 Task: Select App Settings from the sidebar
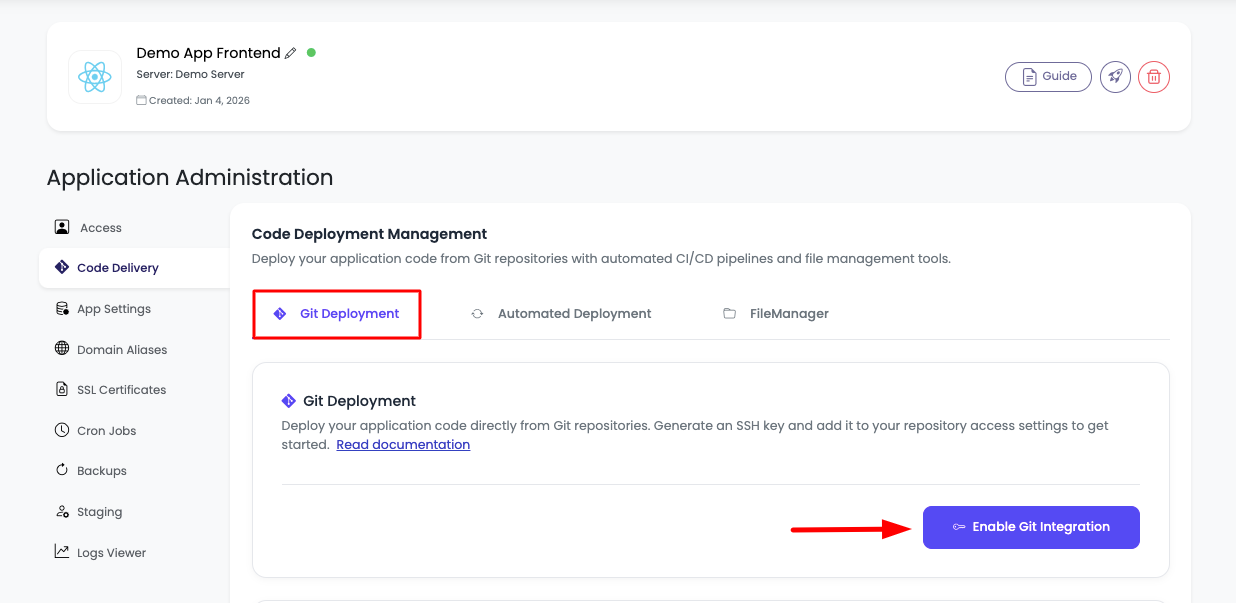click(x=114, y=308)
